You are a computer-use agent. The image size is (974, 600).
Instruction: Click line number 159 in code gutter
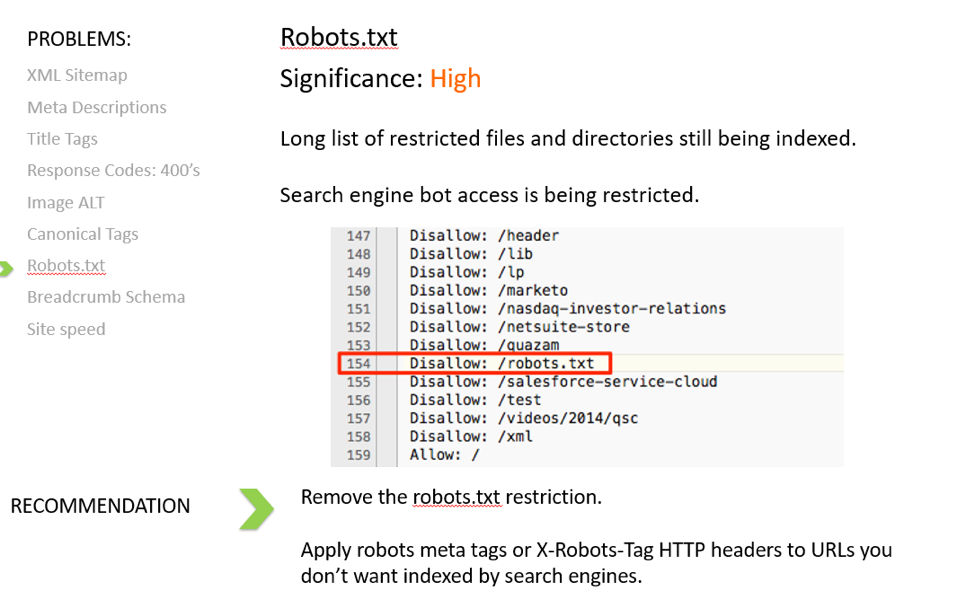coord(358,455)
